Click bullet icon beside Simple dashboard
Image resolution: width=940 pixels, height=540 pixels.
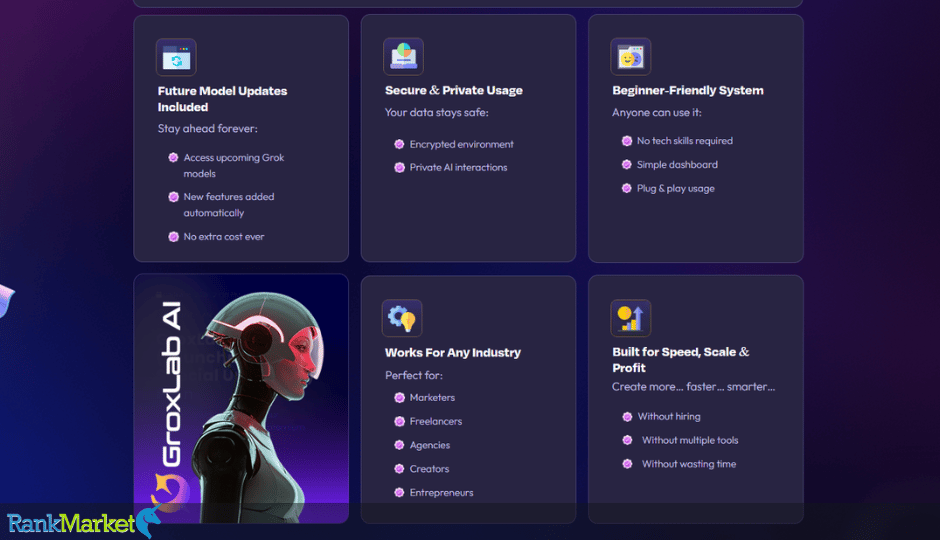(626, 164)
